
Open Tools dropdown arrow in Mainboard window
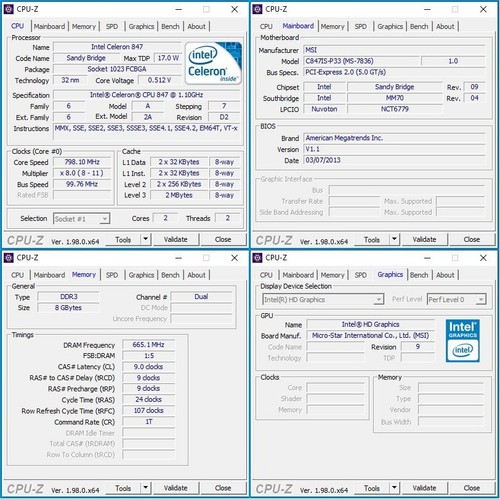click(394, 239)
